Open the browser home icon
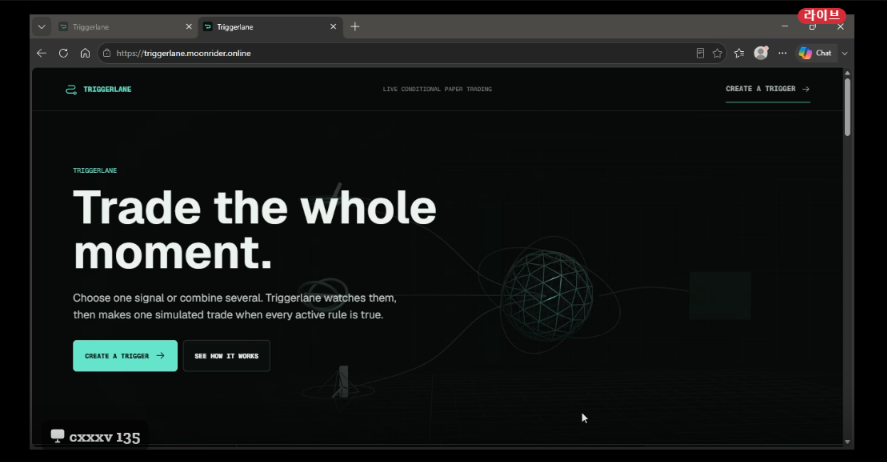 pos(85,53)
